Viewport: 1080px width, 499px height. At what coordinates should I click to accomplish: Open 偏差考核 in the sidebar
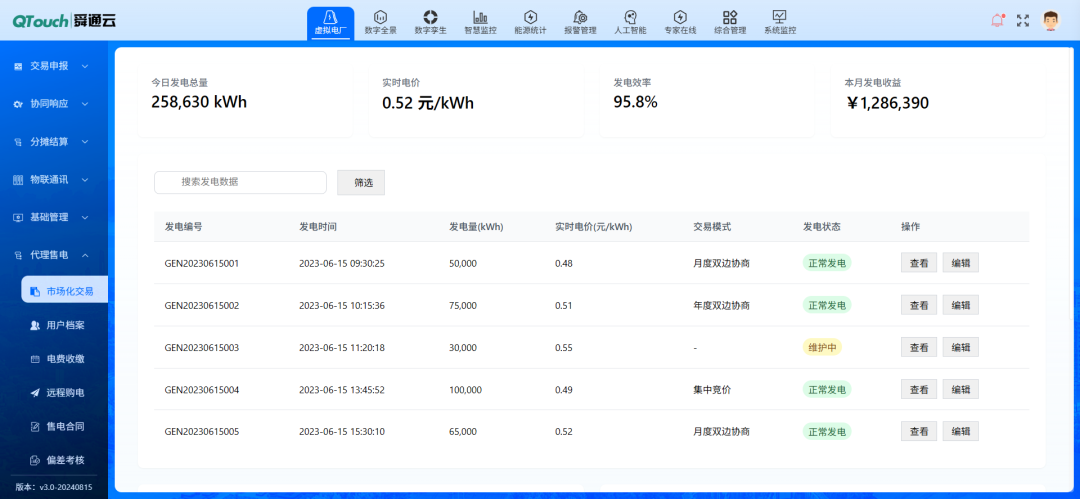(x=65, y=460)
